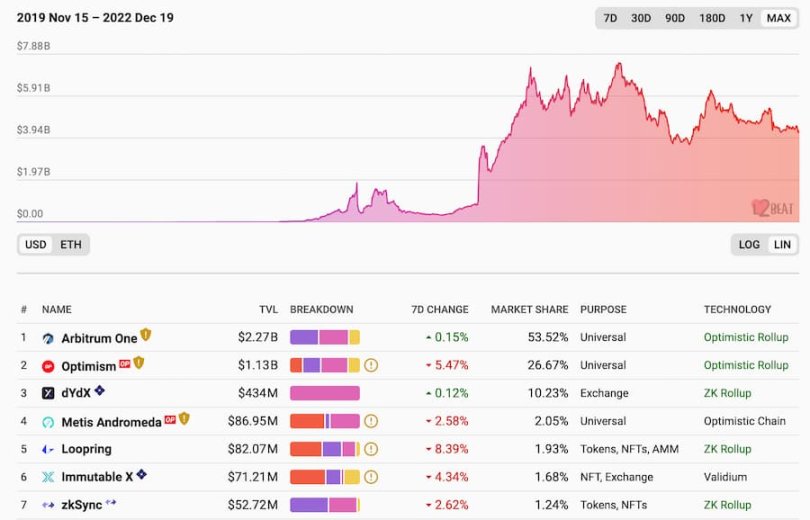This screenshot has width=810, height=520.
Task: Click the OP badge next to Metis Andromeda
Action: coord(170,420)
